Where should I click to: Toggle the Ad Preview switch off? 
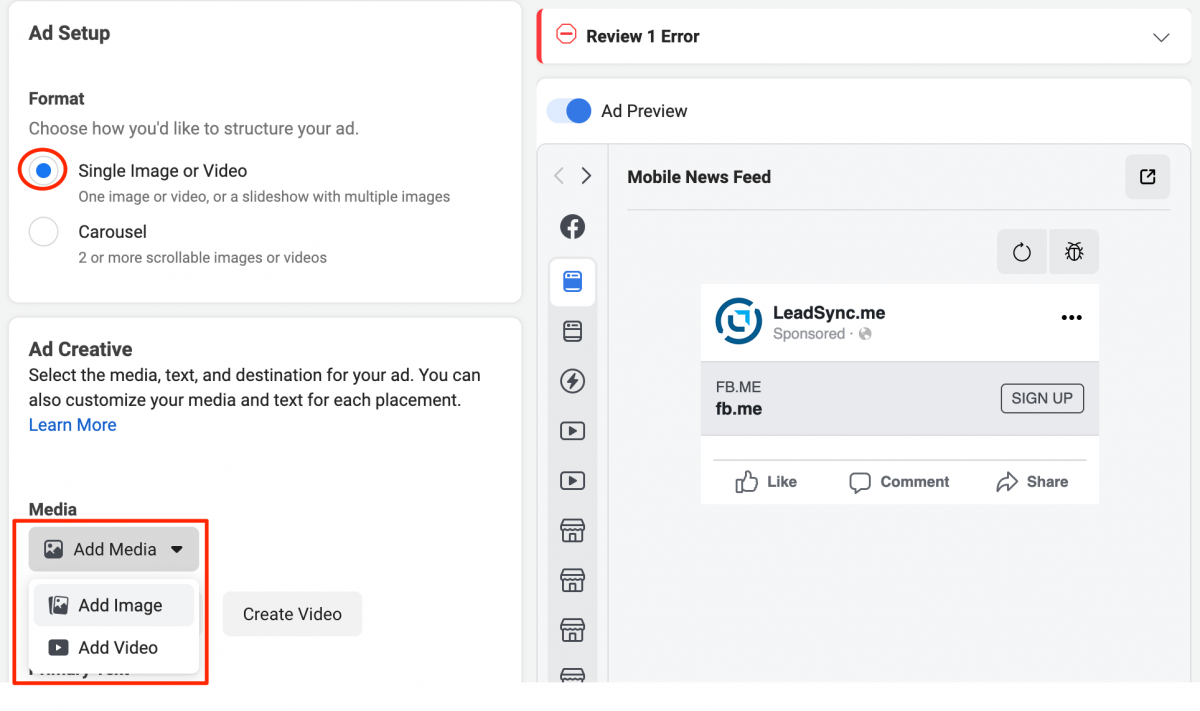(x=569, y=111)
